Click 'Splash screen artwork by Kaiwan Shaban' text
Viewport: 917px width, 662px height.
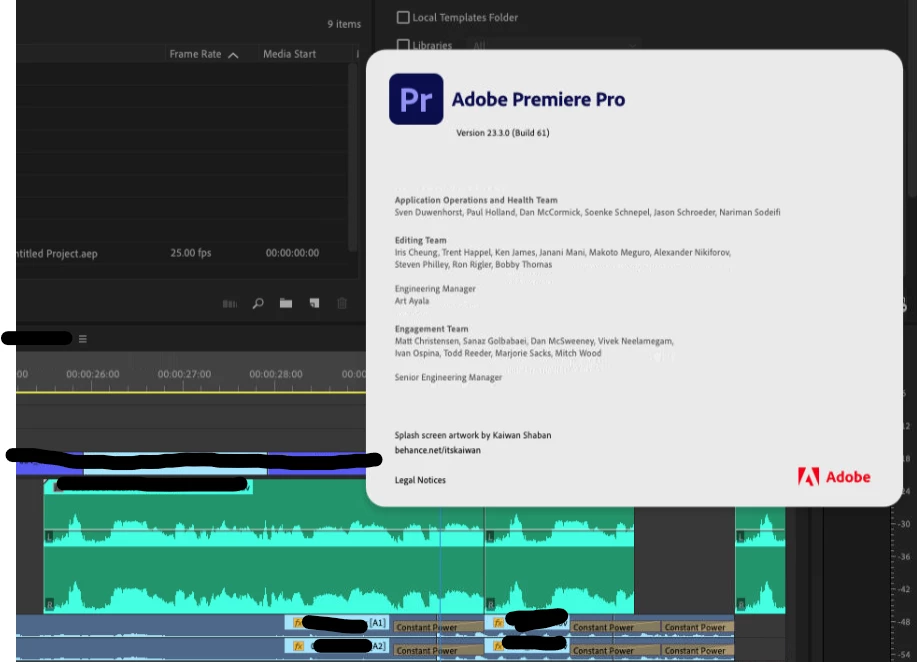(x=473, y=435)
